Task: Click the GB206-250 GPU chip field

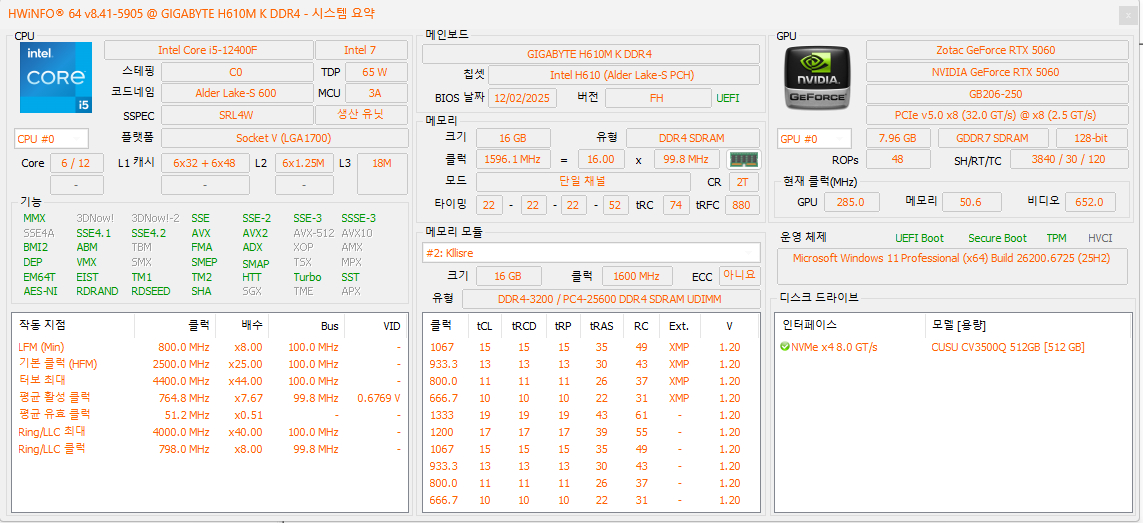Action: coord(995,94)
